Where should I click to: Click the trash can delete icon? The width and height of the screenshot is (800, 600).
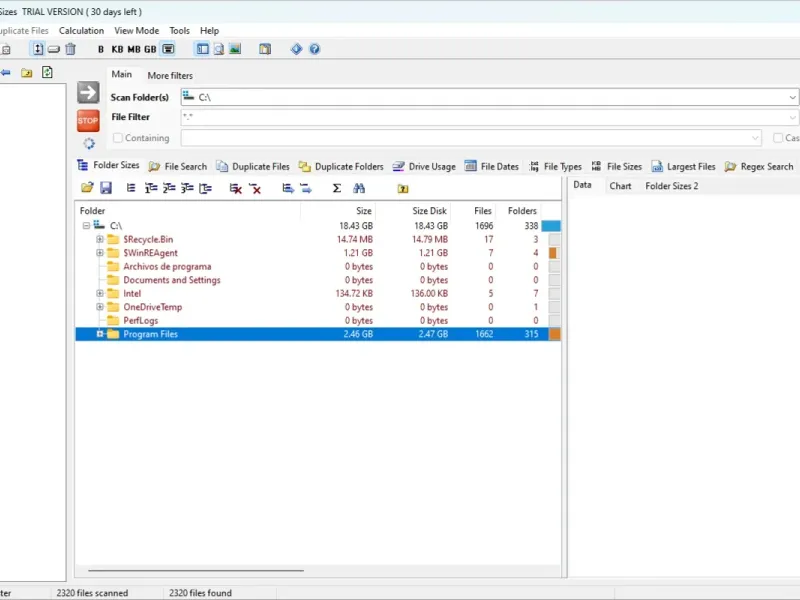(x=70, y=49)
